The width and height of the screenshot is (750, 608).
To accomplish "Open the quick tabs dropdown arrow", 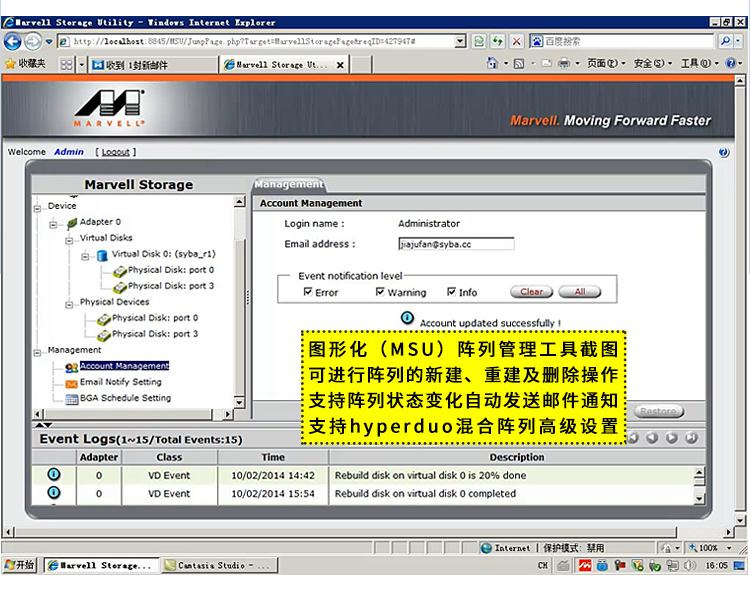I will 81,65.
